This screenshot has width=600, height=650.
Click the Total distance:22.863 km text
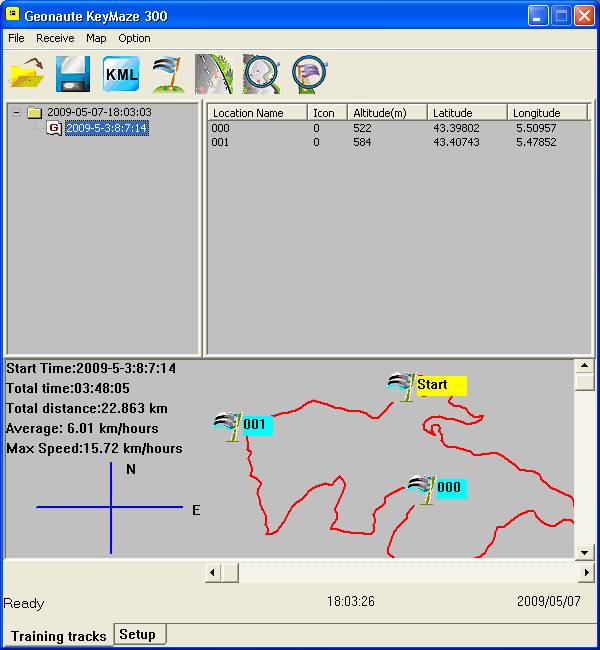tap(87, 408)
